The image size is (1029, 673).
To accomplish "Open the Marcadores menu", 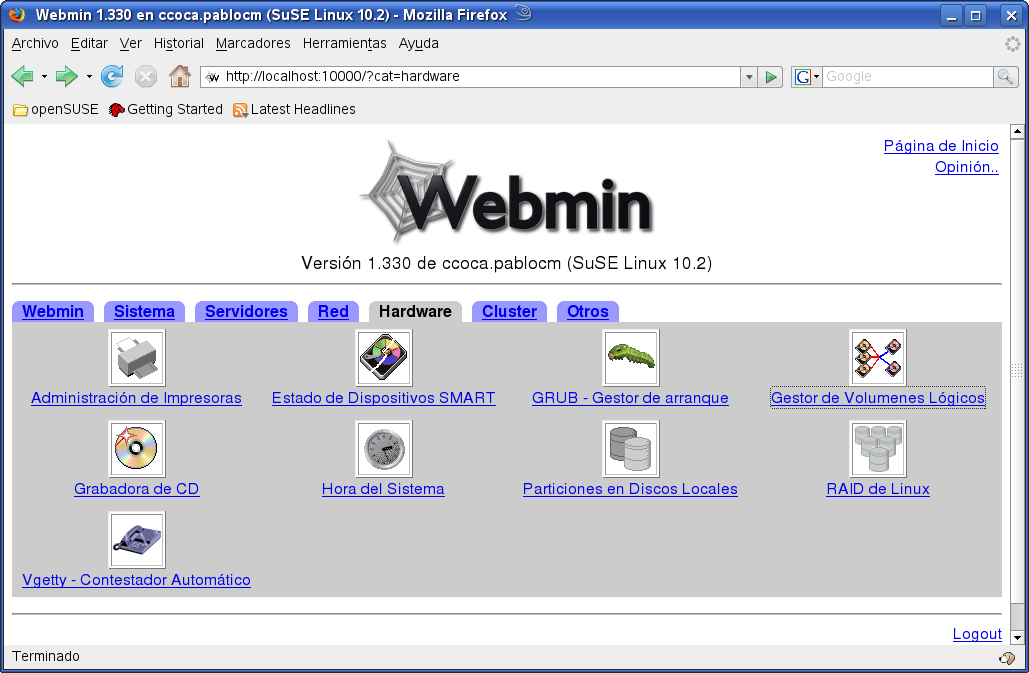I will [x=253, y=43].
